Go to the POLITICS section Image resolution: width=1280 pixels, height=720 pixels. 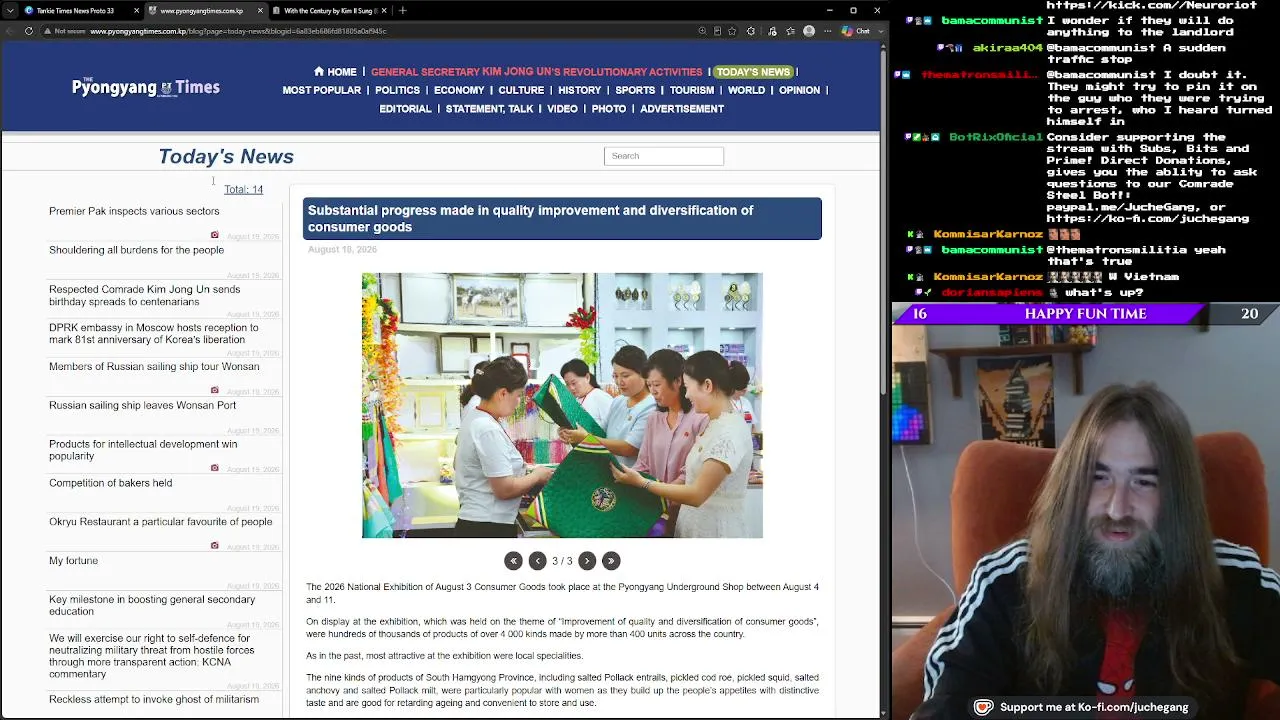tap(397, 90)
